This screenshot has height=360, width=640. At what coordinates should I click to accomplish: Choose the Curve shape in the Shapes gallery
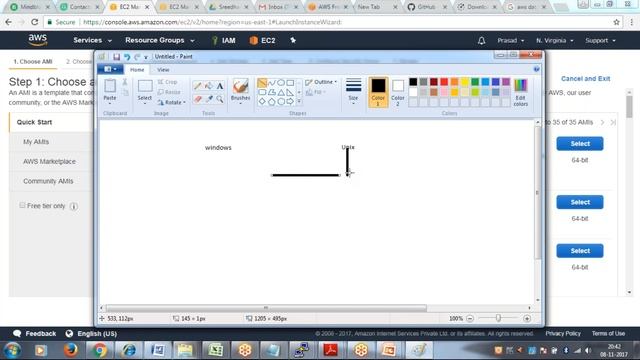pyautogui.click(x=271, y=83)
